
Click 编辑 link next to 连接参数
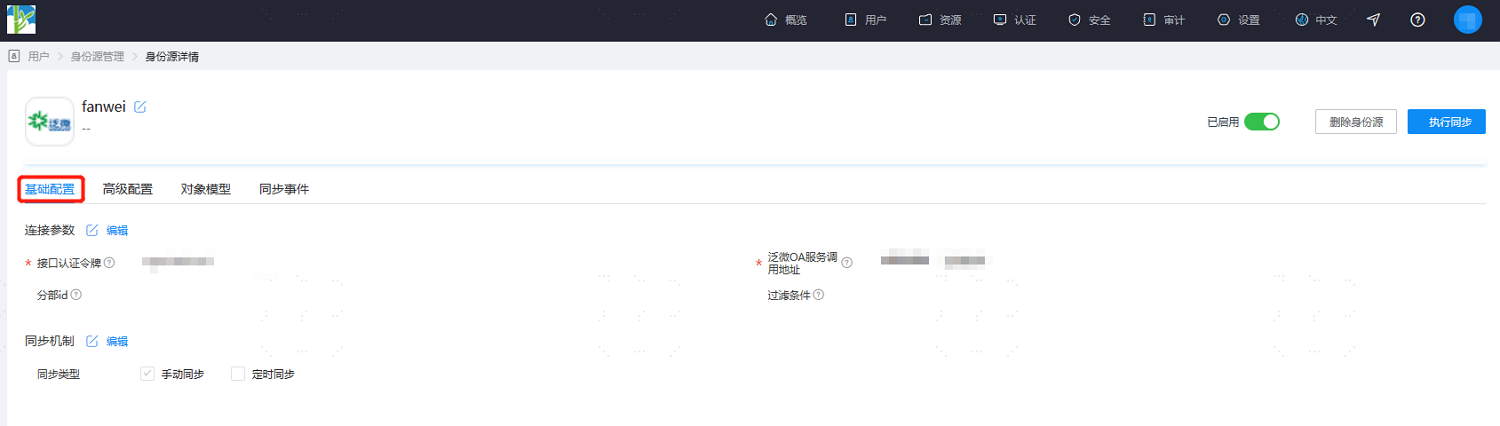[x=117, y=230]
